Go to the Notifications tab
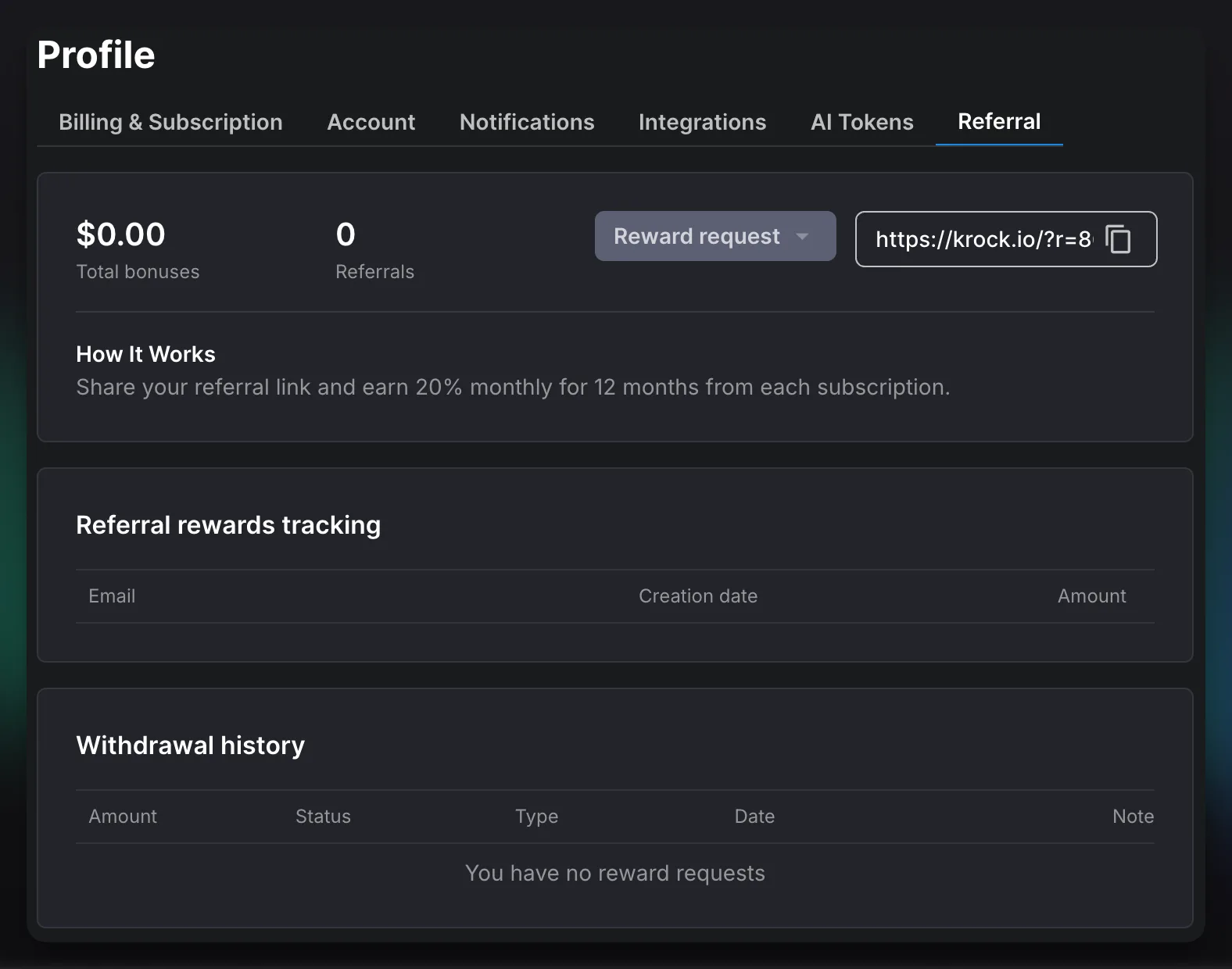Image resolution: width=1232 pixels, height=969 pixels. (x=527, y=122)
